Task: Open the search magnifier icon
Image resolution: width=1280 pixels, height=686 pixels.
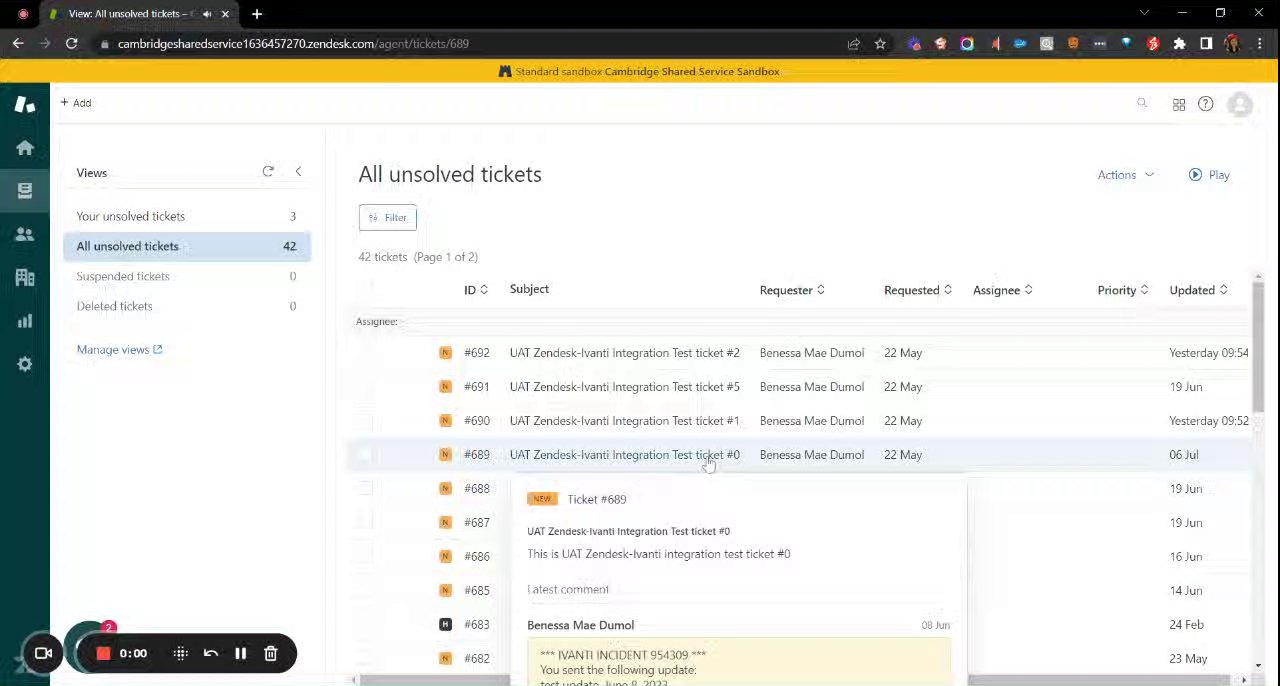Action: [x=1142, y=103]
